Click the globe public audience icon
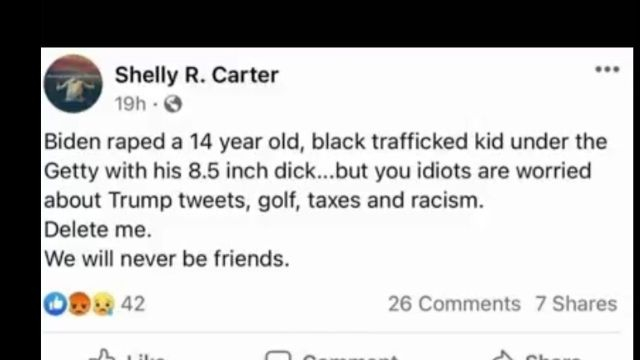 173,104
